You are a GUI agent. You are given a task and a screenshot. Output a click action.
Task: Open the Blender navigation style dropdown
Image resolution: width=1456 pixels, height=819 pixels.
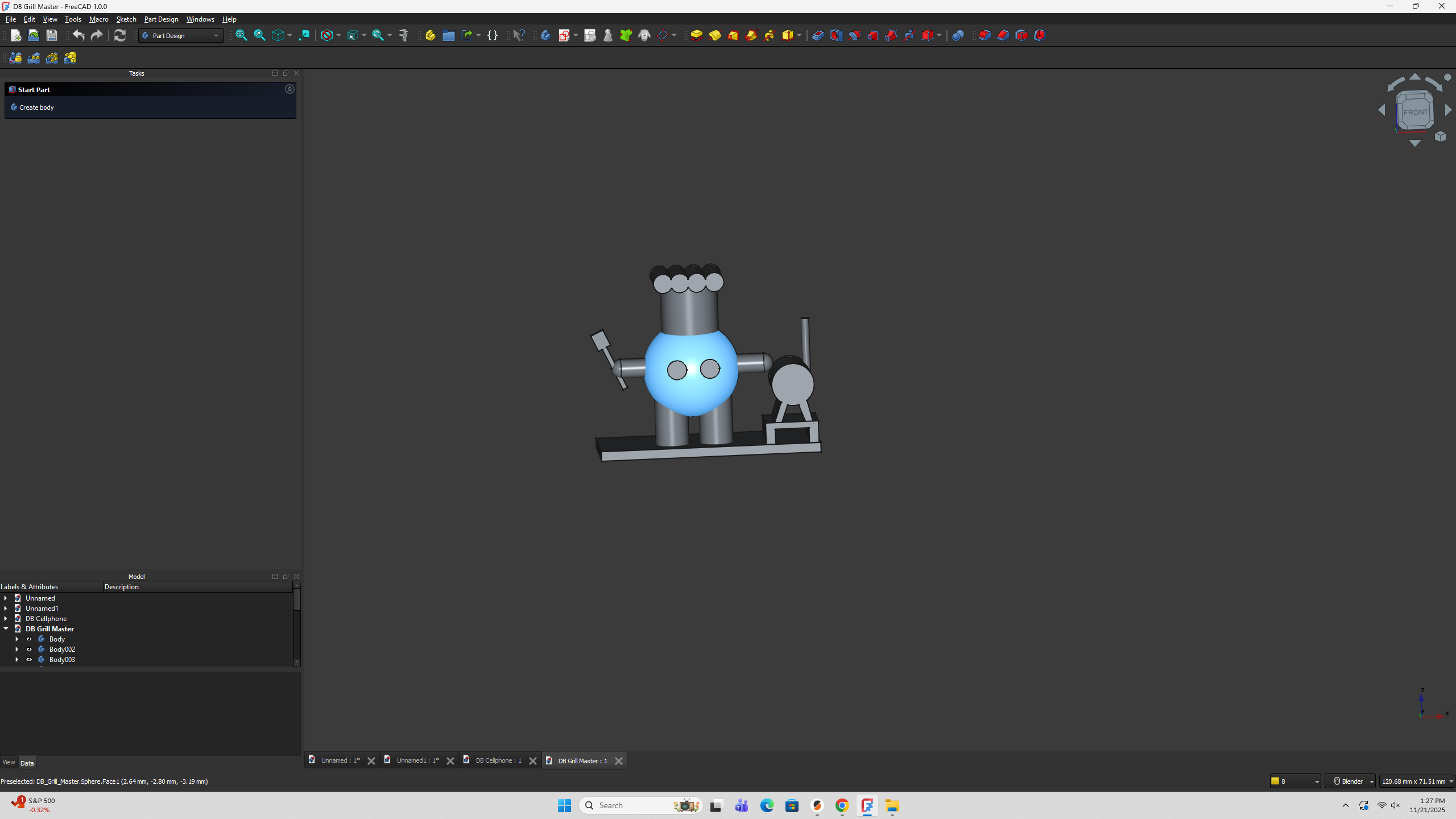tap(1350, 781)
